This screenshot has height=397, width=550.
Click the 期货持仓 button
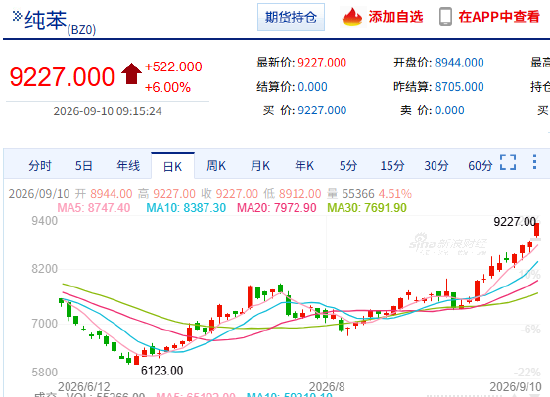point(291,17)
